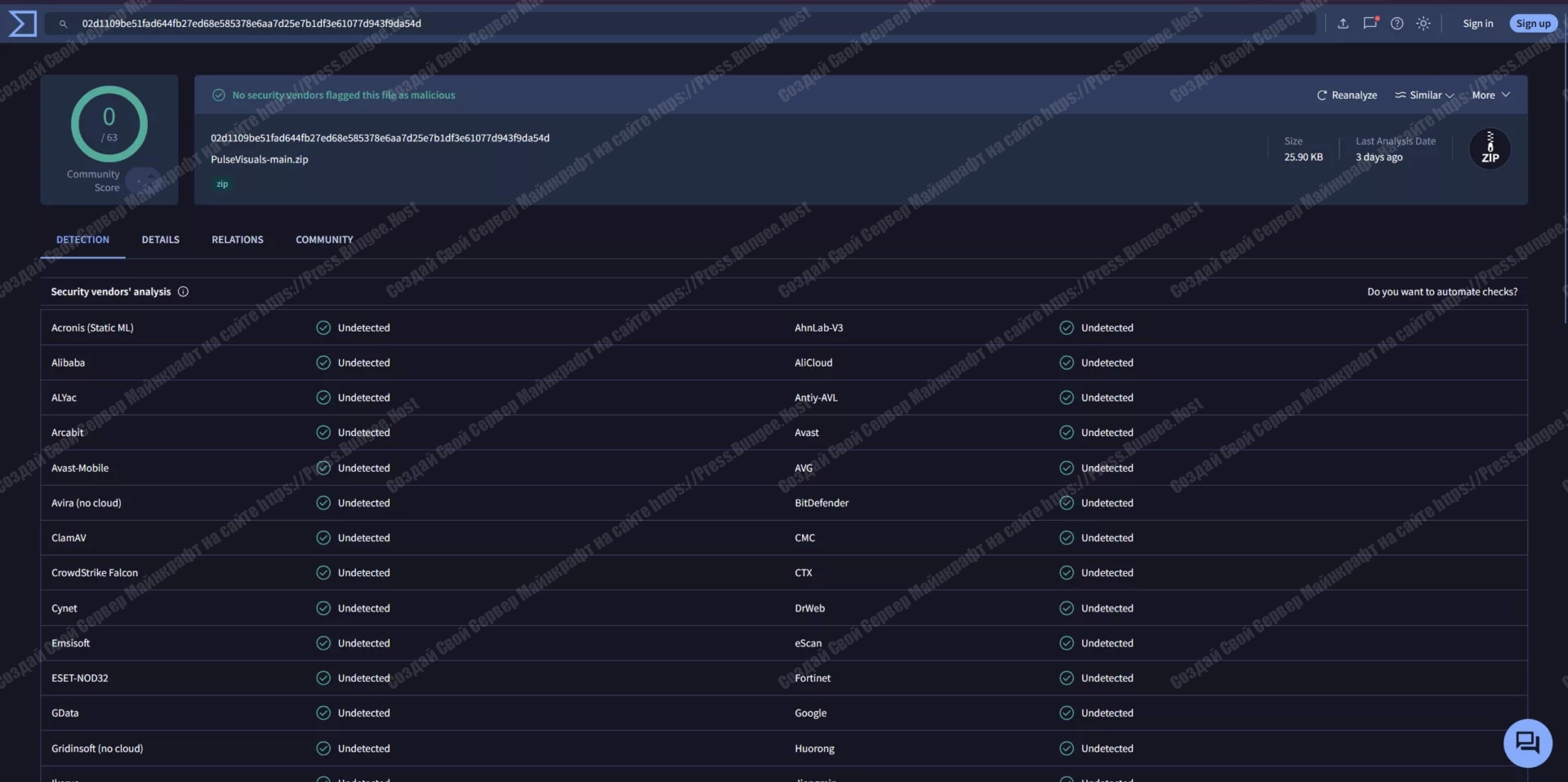The width and height of the screenshot is (1568, 782).
Task: Click Alibaba Undetected check icon
Action: (x=323, y=363)
